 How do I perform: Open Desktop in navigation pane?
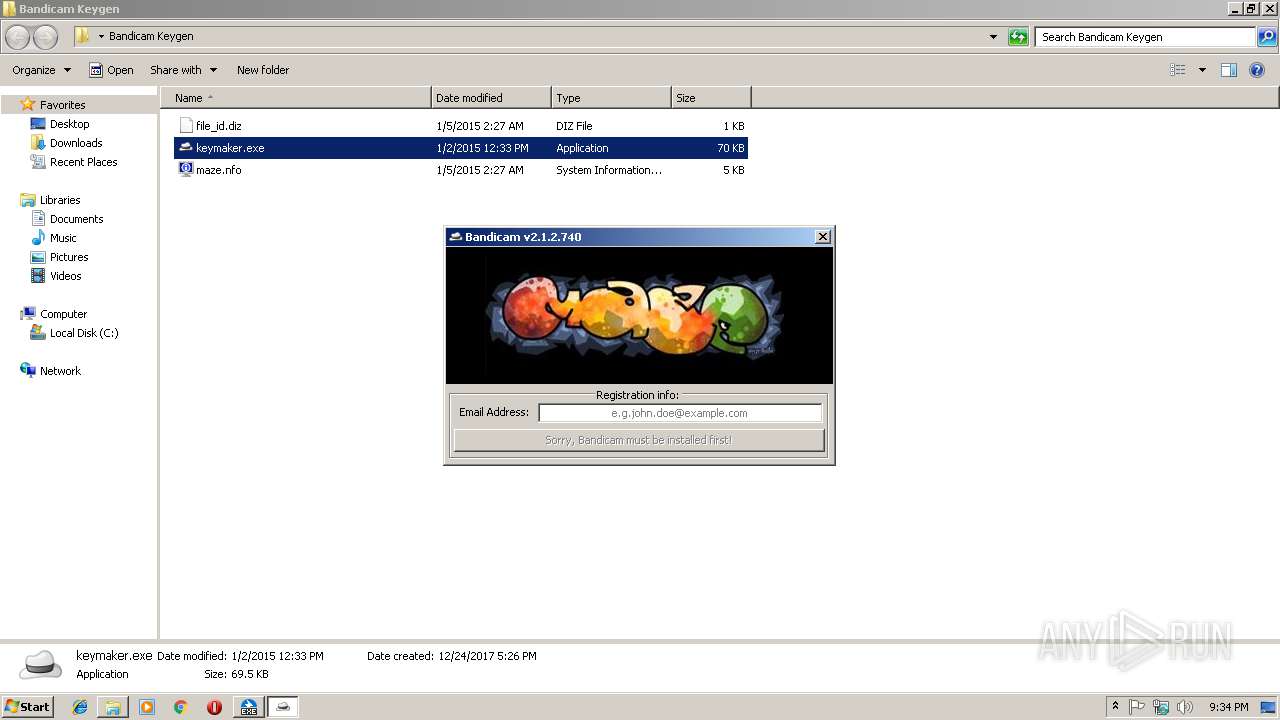69,124
